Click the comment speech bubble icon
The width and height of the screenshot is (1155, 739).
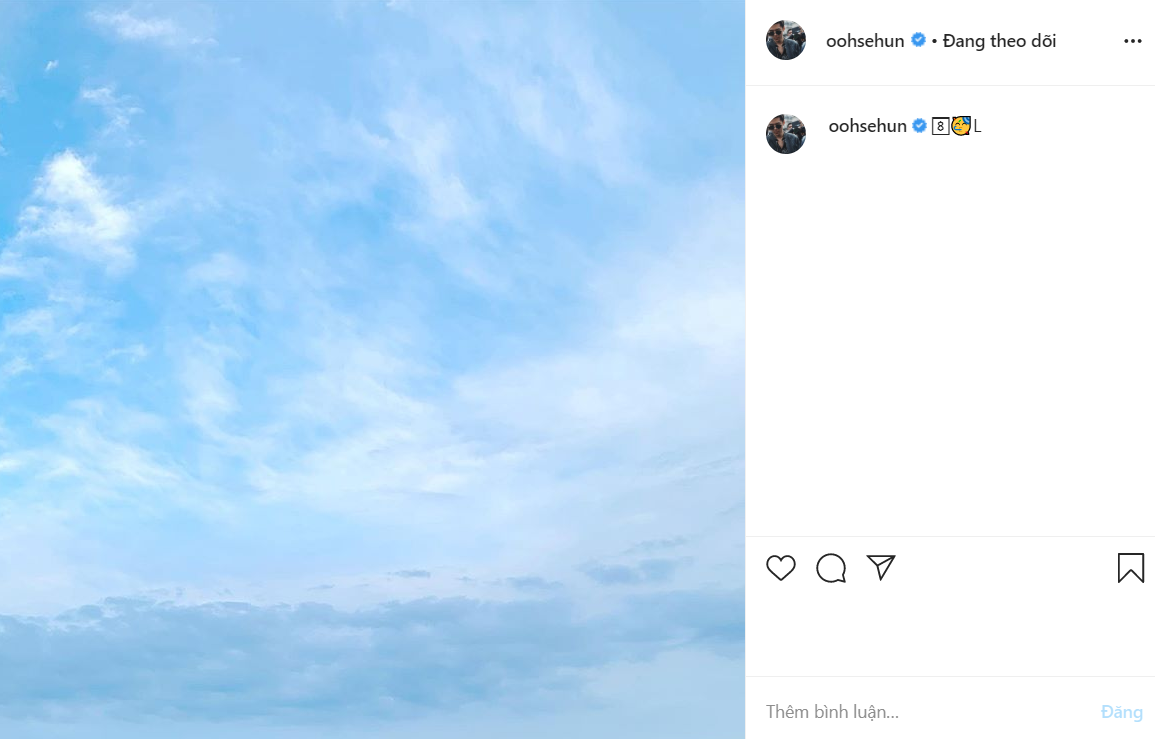(x=831, y=568)
